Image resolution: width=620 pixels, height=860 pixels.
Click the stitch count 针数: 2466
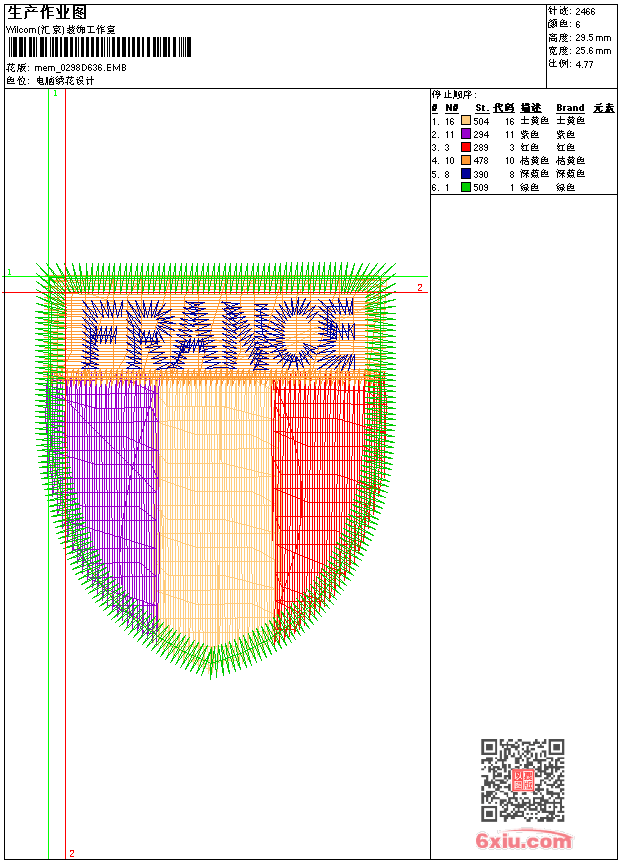(x=572, y=11)
